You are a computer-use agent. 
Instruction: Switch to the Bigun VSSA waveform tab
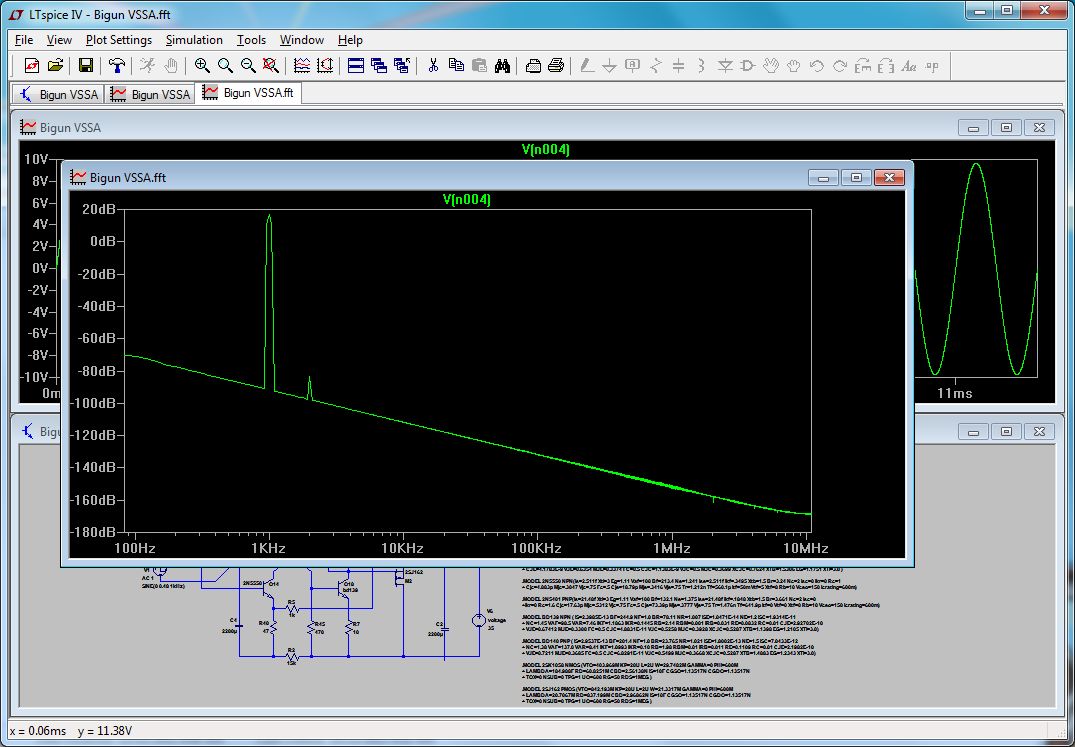(150, 94)
